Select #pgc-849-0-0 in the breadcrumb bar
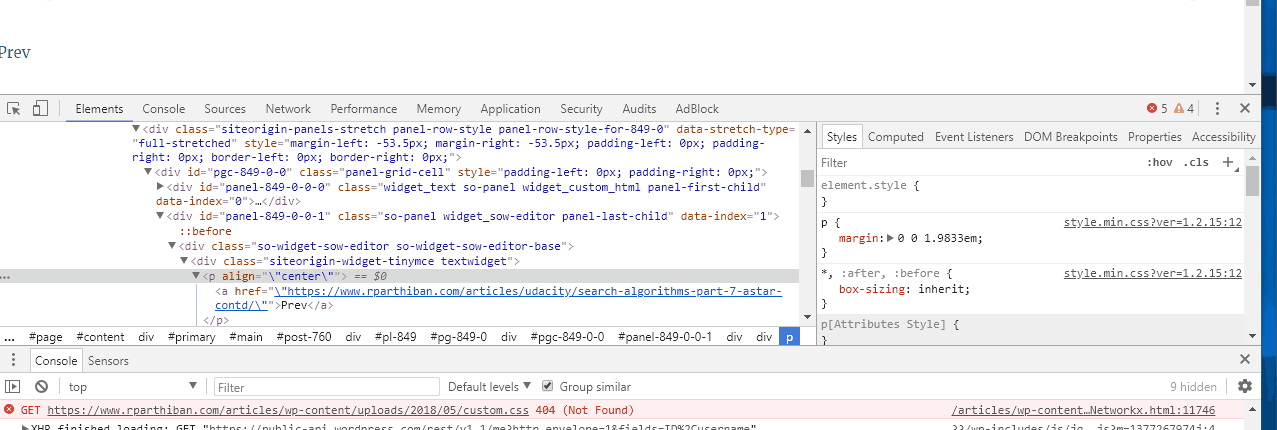The height and width of the screenshot is (430, 1277). [x=567, y=337]
